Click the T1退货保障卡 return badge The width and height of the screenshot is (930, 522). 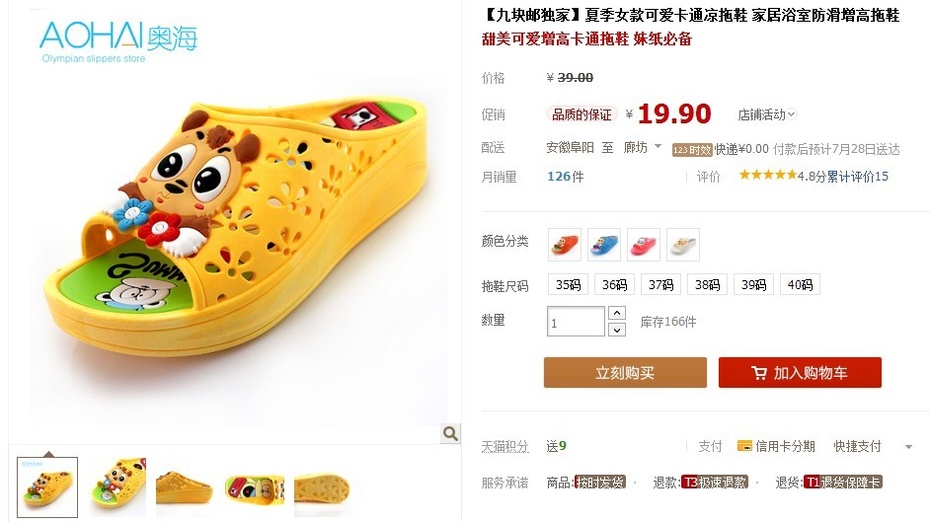(x=843, y=482)
